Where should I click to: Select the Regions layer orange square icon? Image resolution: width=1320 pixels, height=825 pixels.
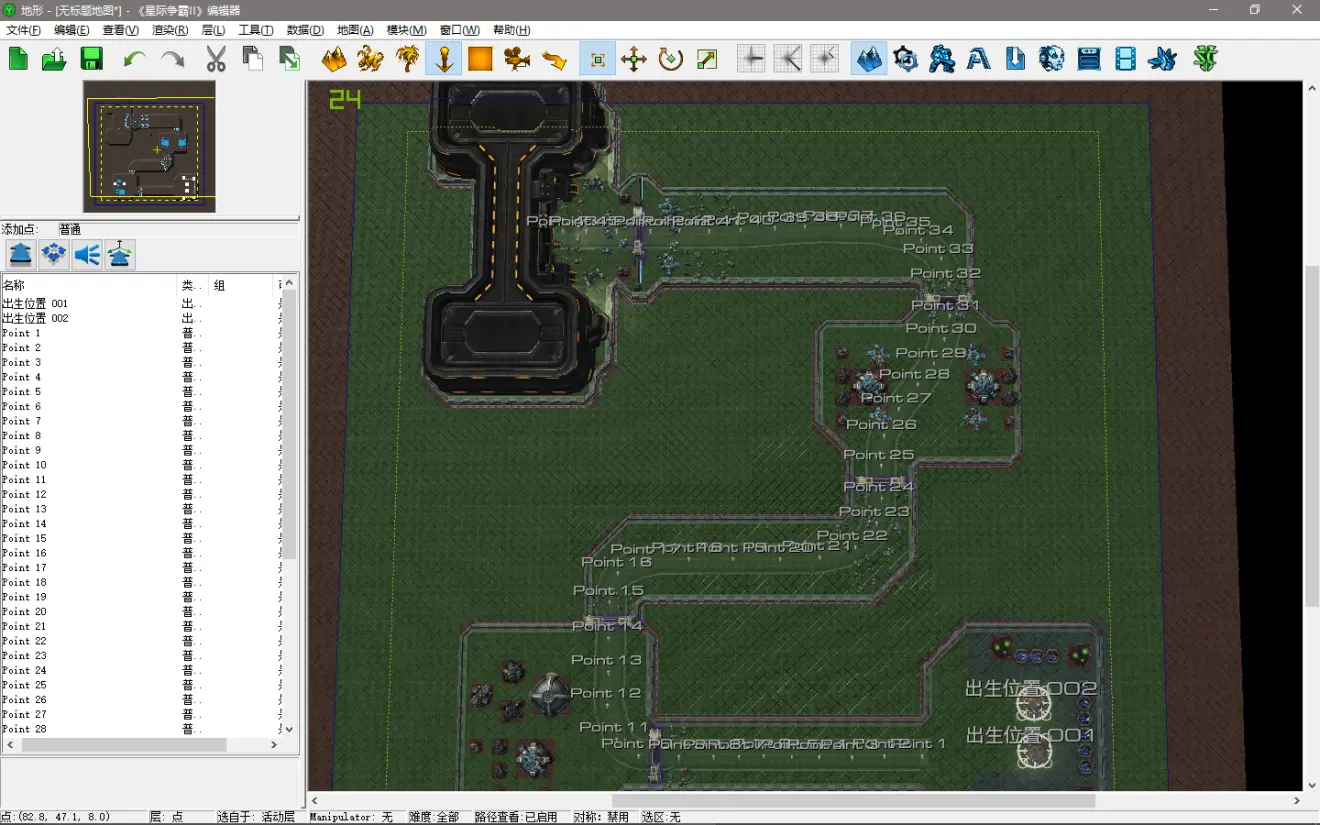pos(480,59)
